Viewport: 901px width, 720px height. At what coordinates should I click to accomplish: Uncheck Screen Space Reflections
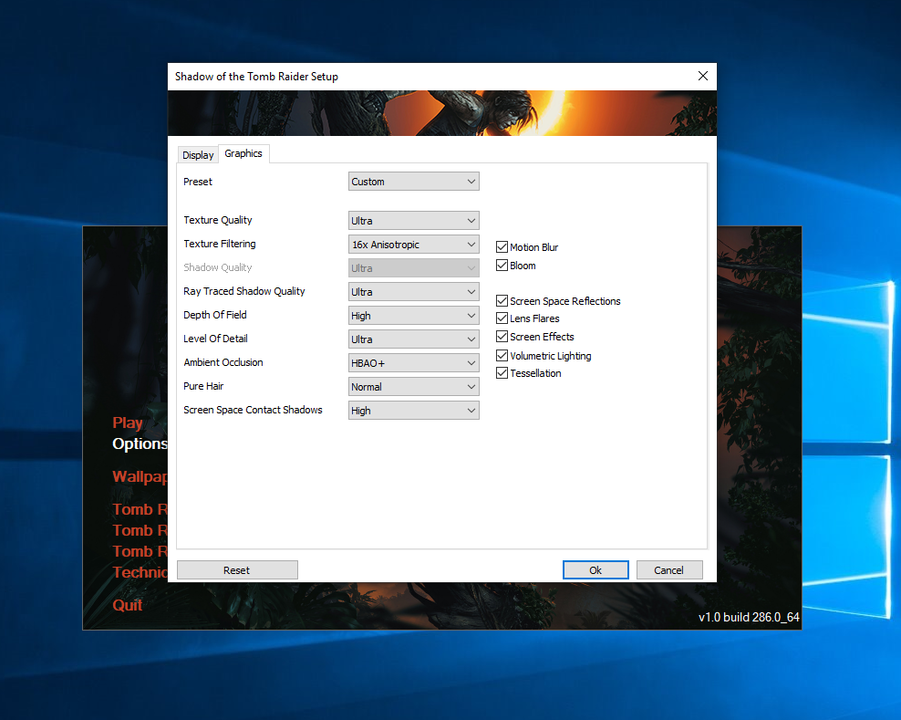coord(502,301)
